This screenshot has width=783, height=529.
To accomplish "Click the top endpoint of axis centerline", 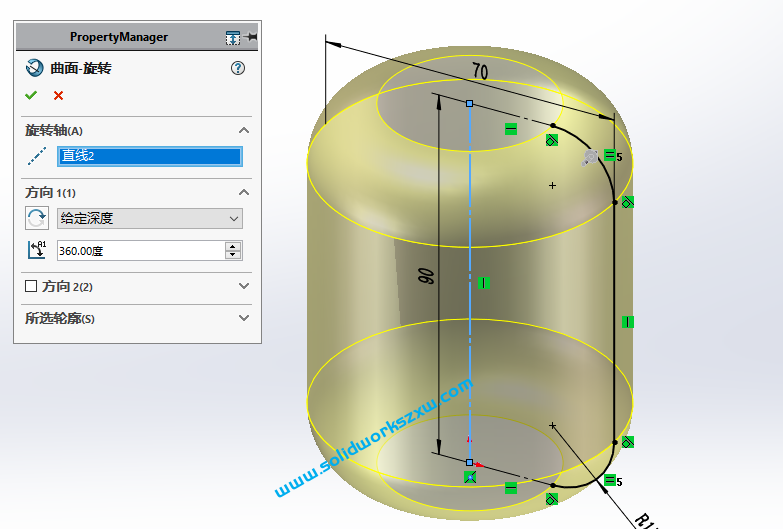I will coord(469,103).
